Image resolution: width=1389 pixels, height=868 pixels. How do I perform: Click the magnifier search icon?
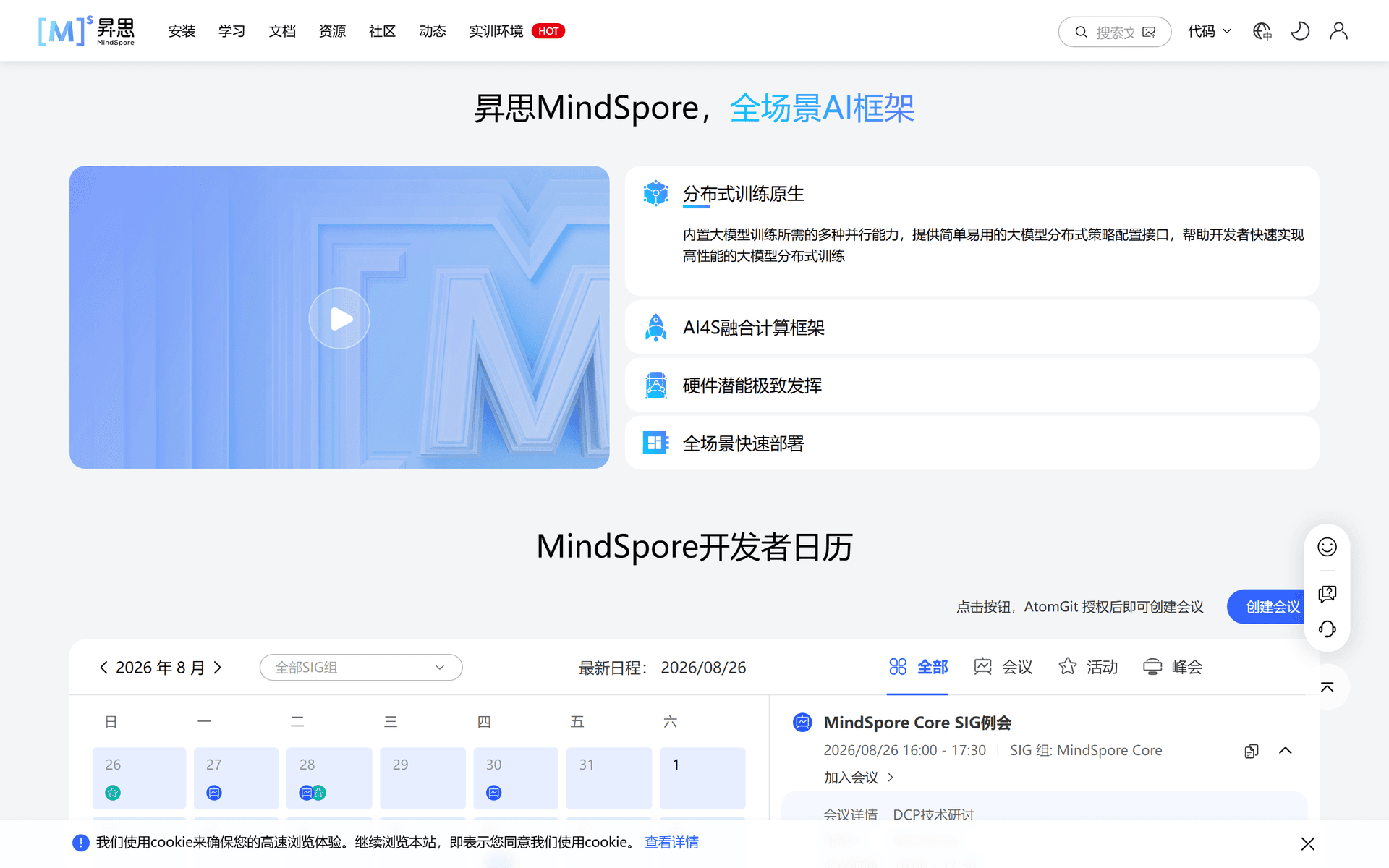(x=1081, y=32)
